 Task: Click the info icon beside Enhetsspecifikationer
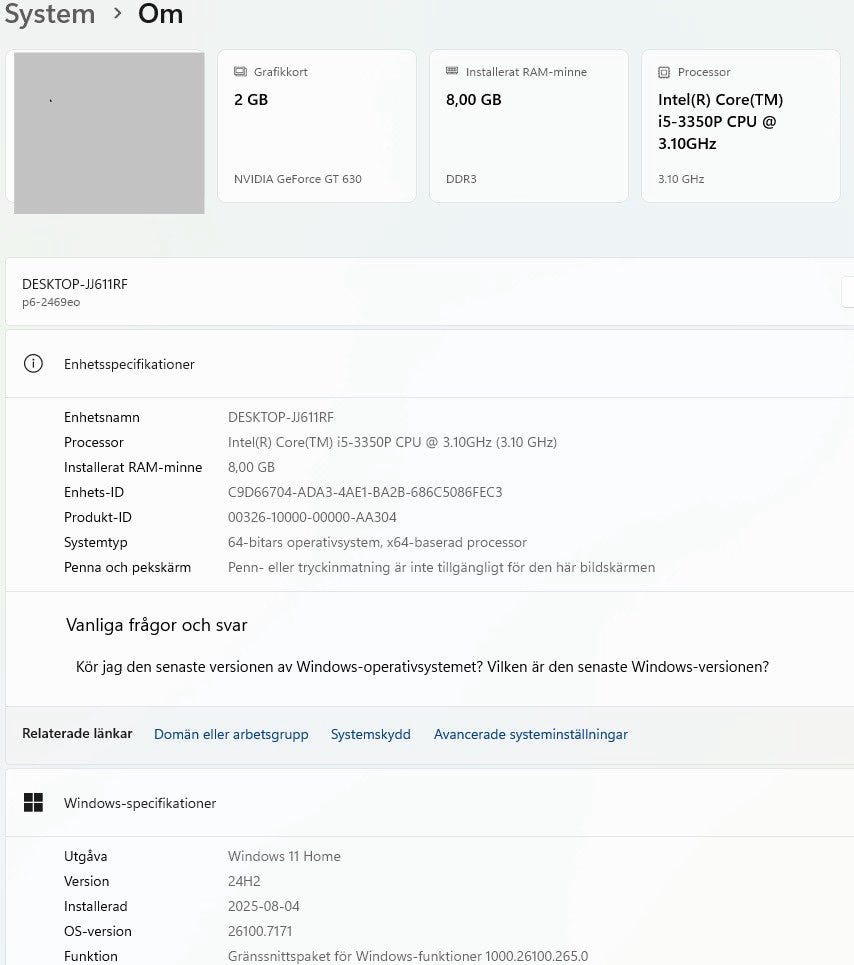tap(33, 364)
